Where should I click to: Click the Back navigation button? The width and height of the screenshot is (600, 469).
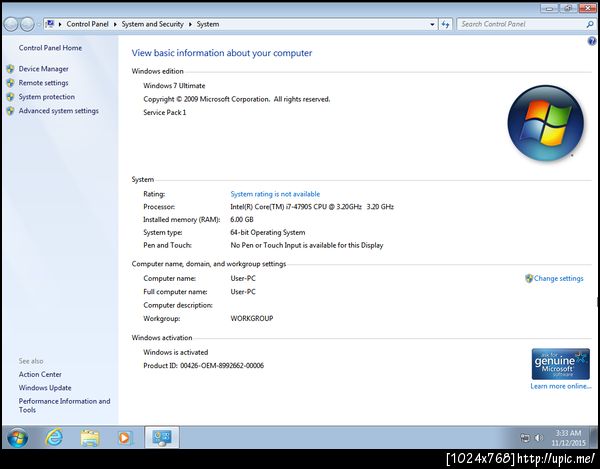click(x=11, y=24)
